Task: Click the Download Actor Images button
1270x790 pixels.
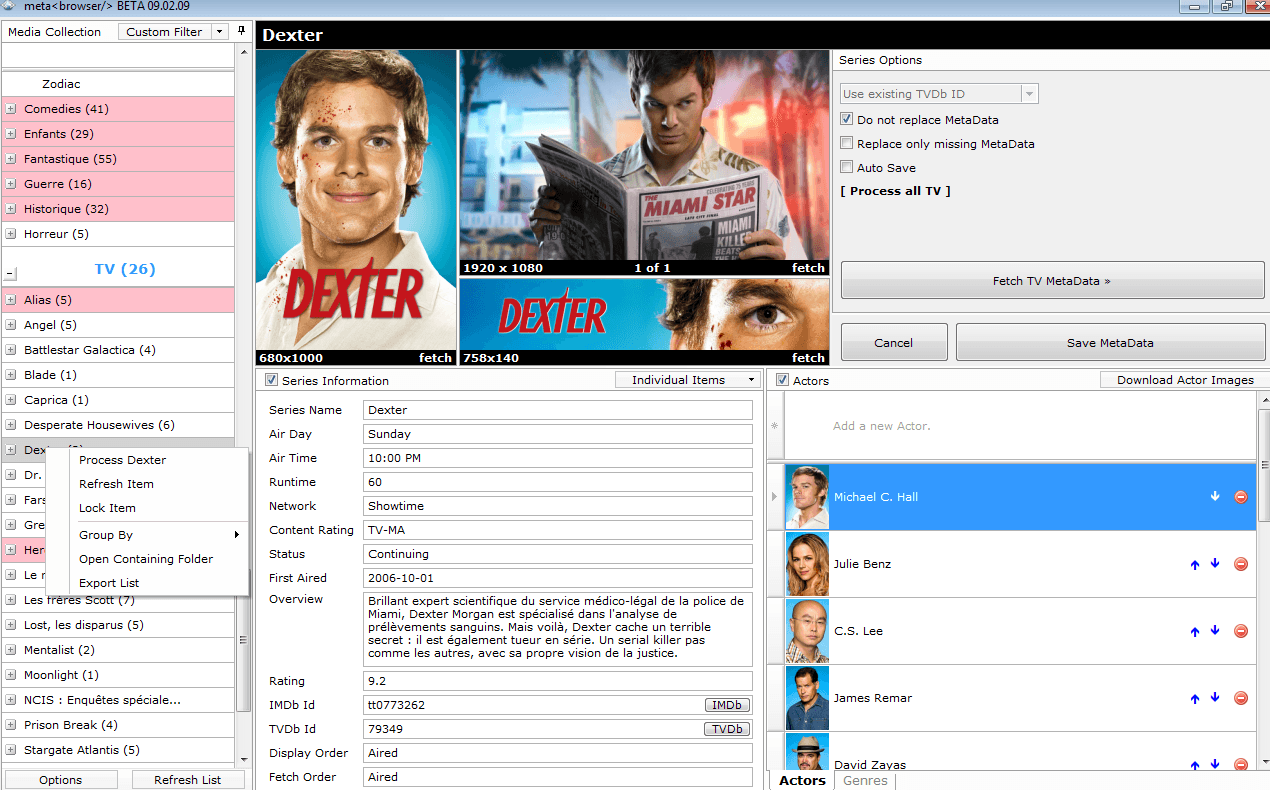Action: pyautogui.click(x=1185, y=380)
